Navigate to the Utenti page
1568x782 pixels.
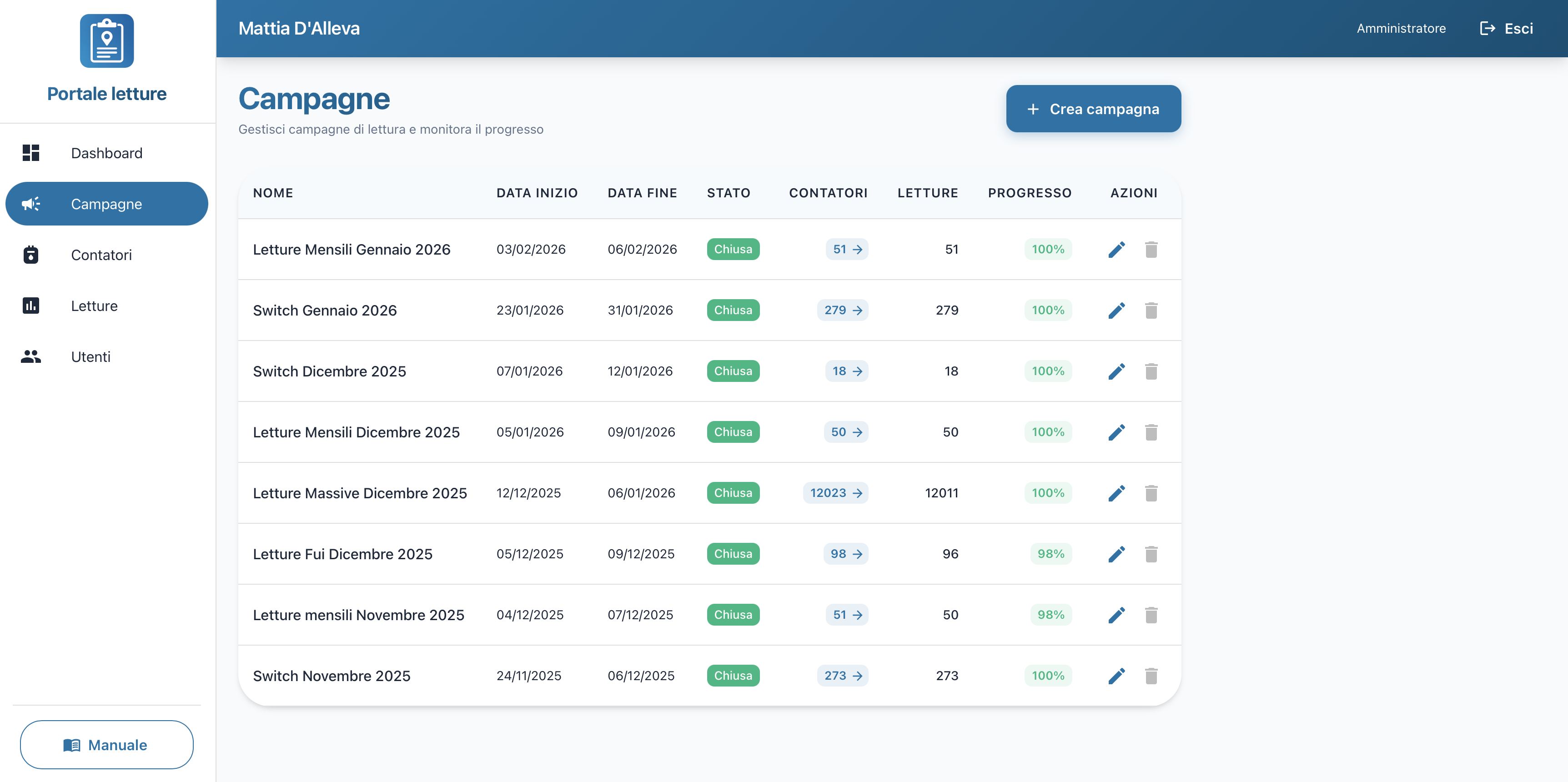90,356
